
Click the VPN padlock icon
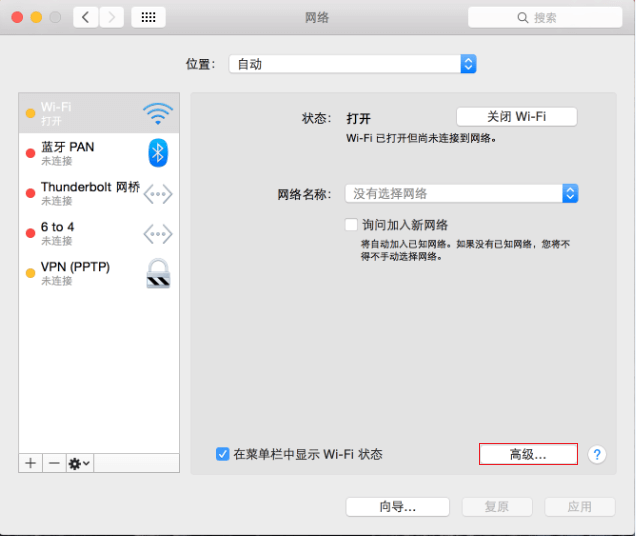pyautogui.click(x=158, y=273)
